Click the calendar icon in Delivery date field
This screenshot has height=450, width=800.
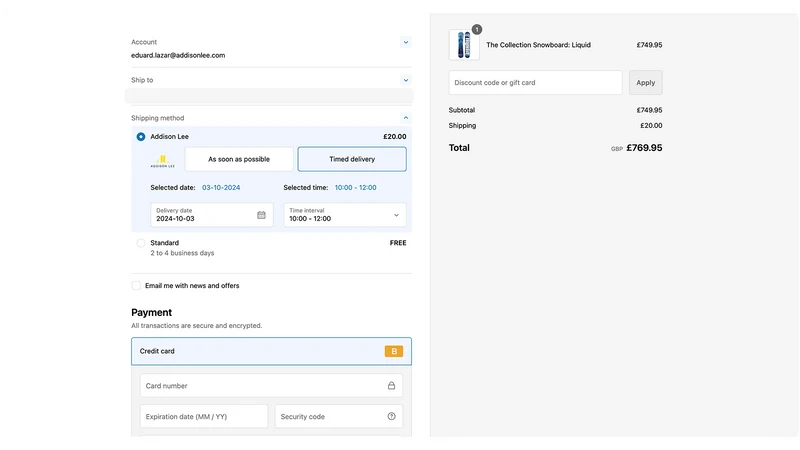click(261, 215)
